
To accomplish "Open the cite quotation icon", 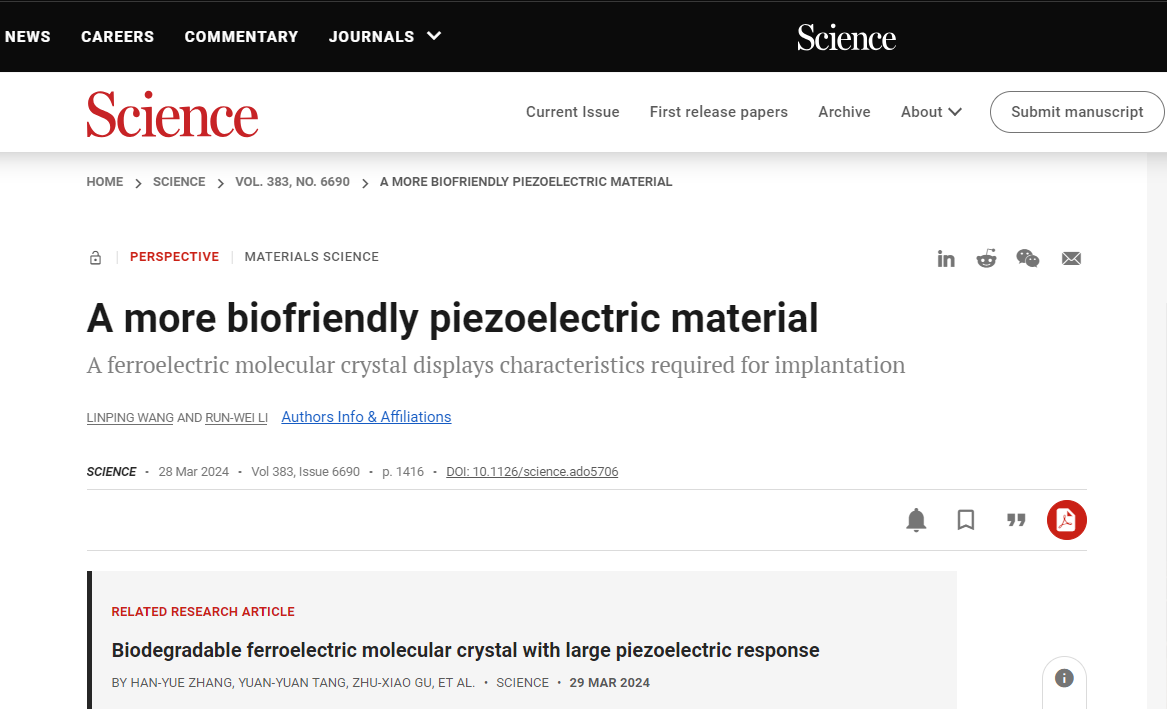I will tap(1016, 520).
